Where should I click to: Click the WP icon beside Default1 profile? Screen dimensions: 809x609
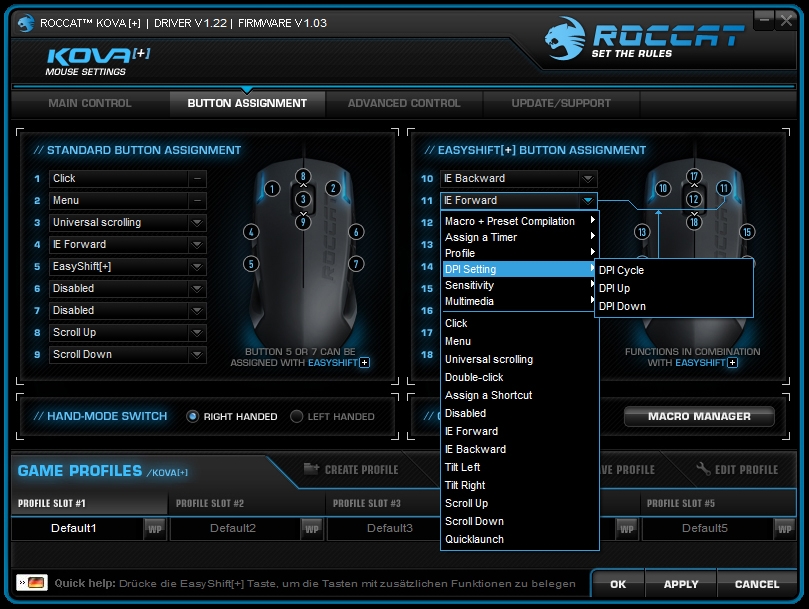coord(155,528)
